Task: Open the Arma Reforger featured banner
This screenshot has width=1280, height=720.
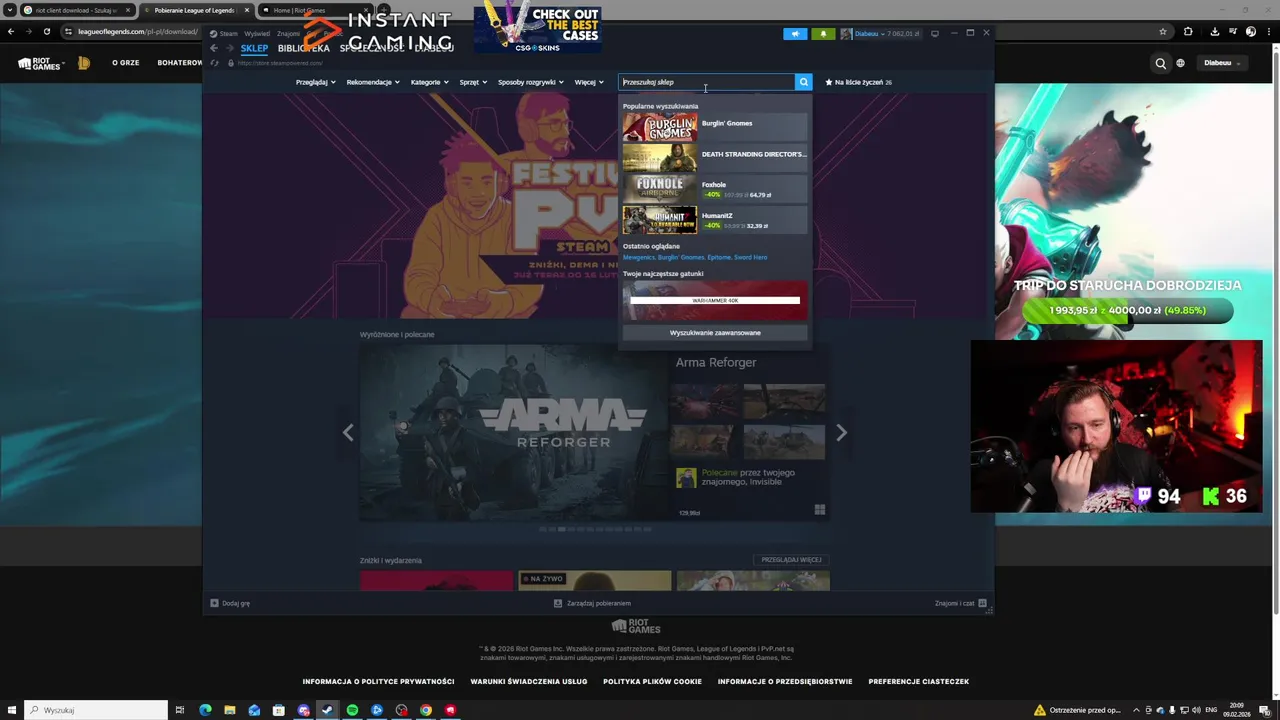Action: click(x=515, y=432)
